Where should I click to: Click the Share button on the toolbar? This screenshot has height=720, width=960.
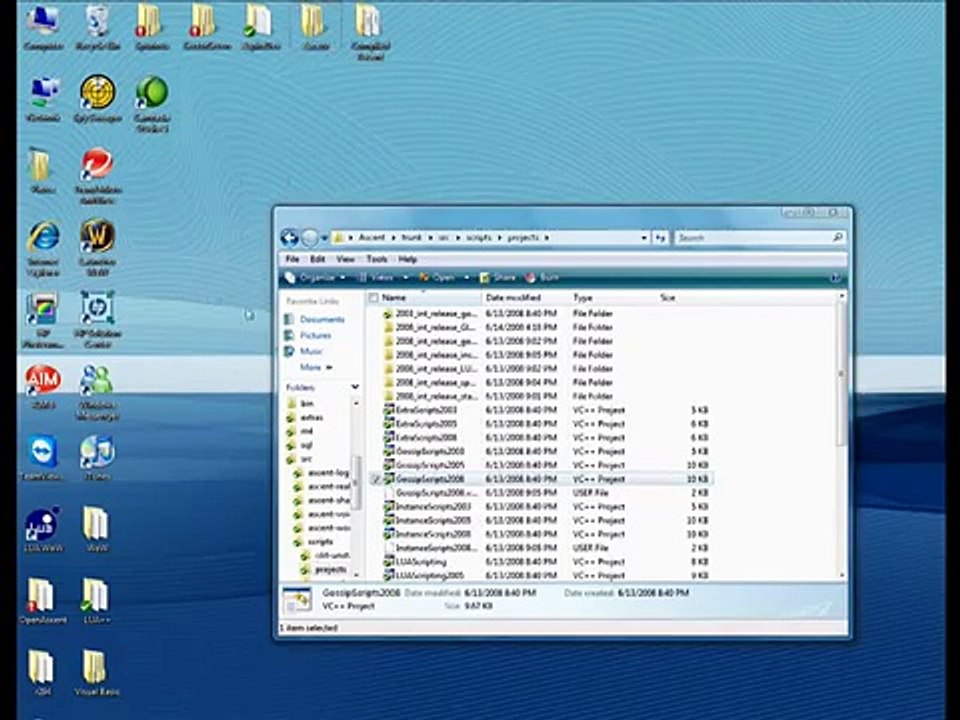click(x=498, y=278)
